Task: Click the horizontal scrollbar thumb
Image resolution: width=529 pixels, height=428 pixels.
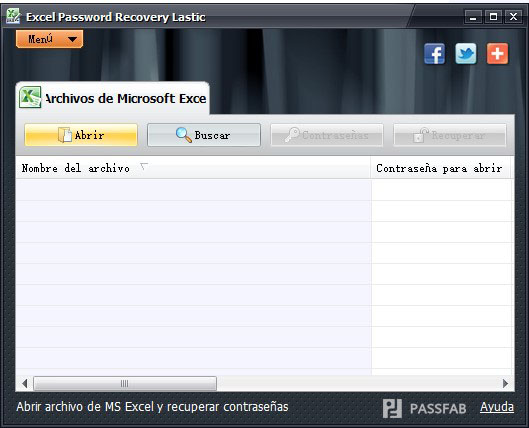Action: (125, 383)
